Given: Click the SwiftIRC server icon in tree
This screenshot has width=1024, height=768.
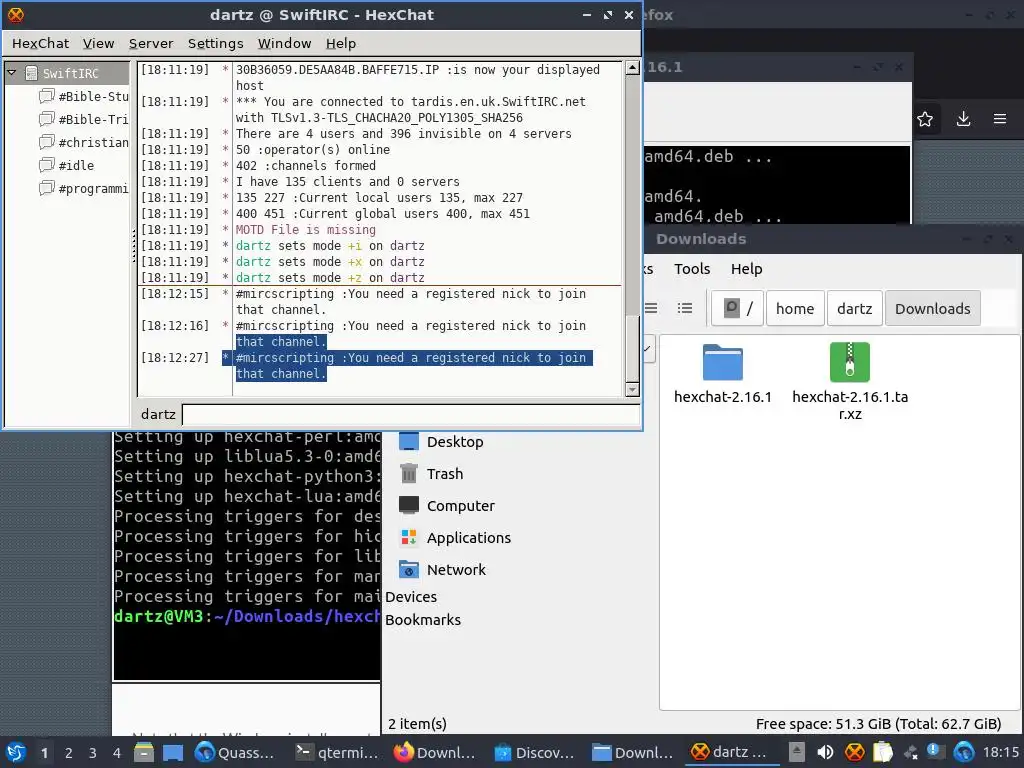Looking at the screenshot, I should pos(31,73).
